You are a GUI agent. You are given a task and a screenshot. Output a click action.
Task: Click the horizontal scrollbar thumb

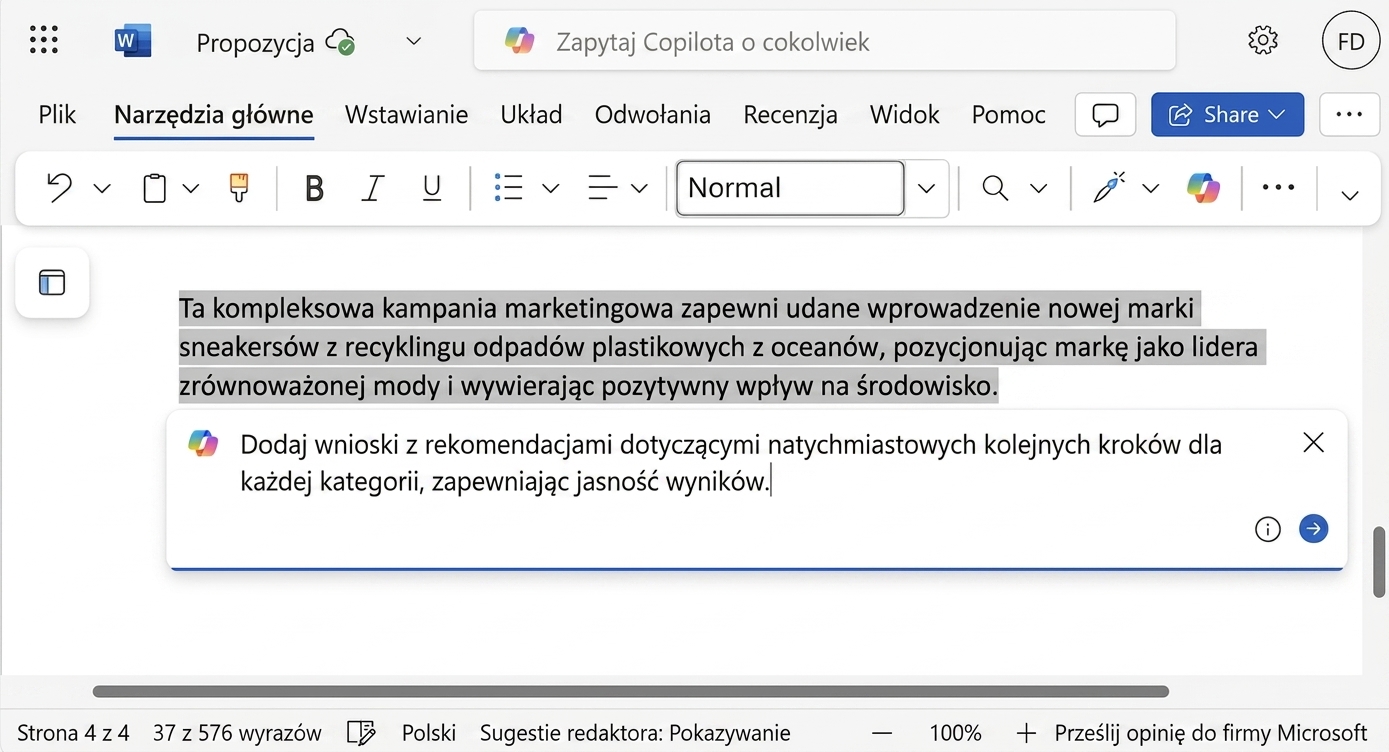click(631, 691)
